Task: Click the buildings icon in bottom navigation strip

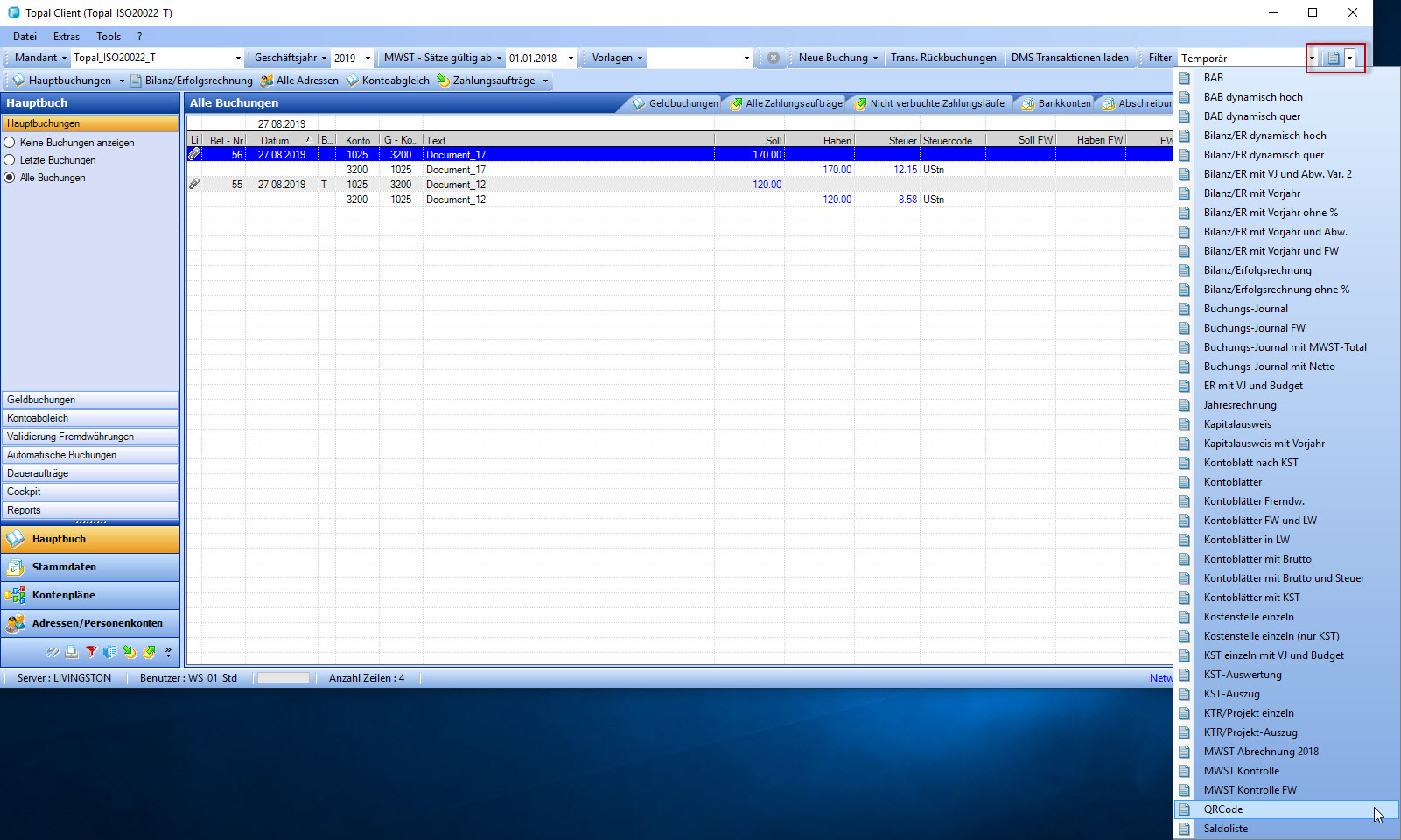Action: [110, 652]
